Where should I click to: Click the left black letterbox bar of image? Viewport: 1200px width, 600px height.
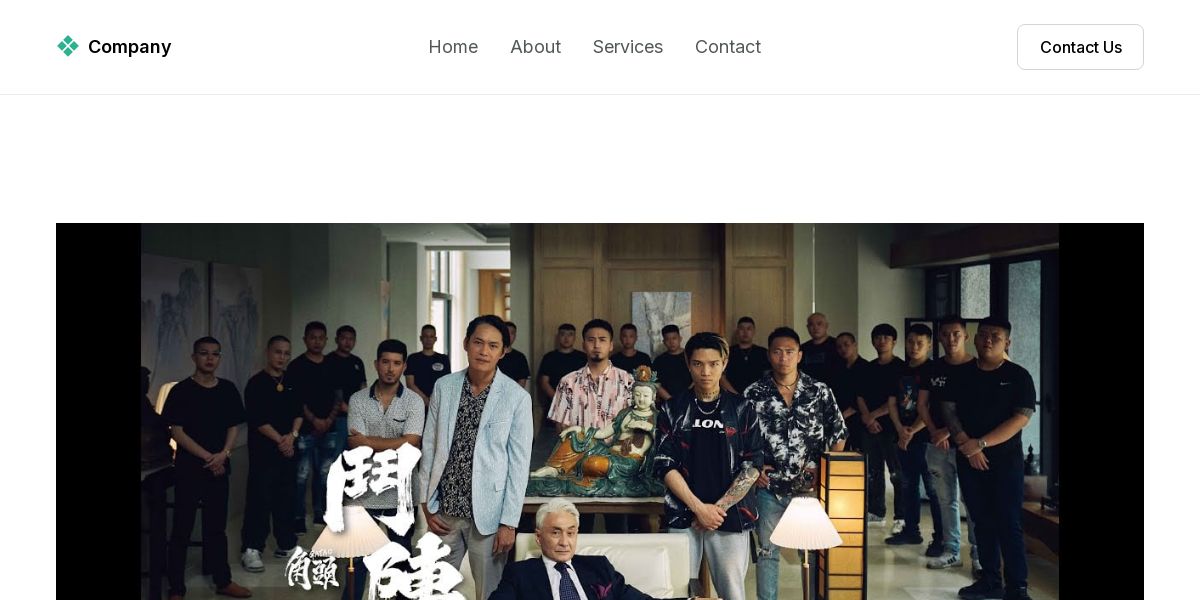[x=98, y=411]
